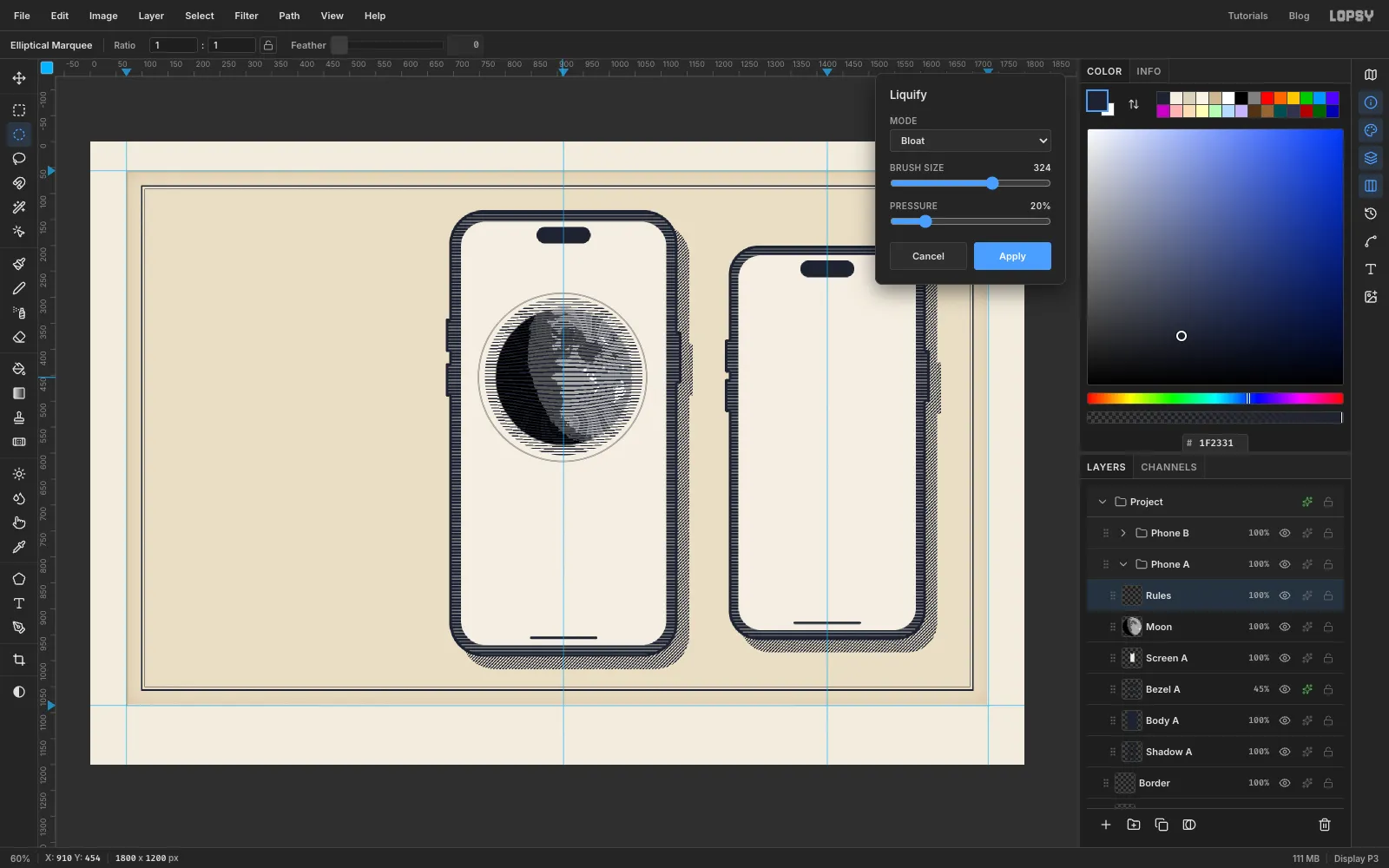Click the hex color input field
This screenshot has height=868, width=1389.
pos(1215,443)
